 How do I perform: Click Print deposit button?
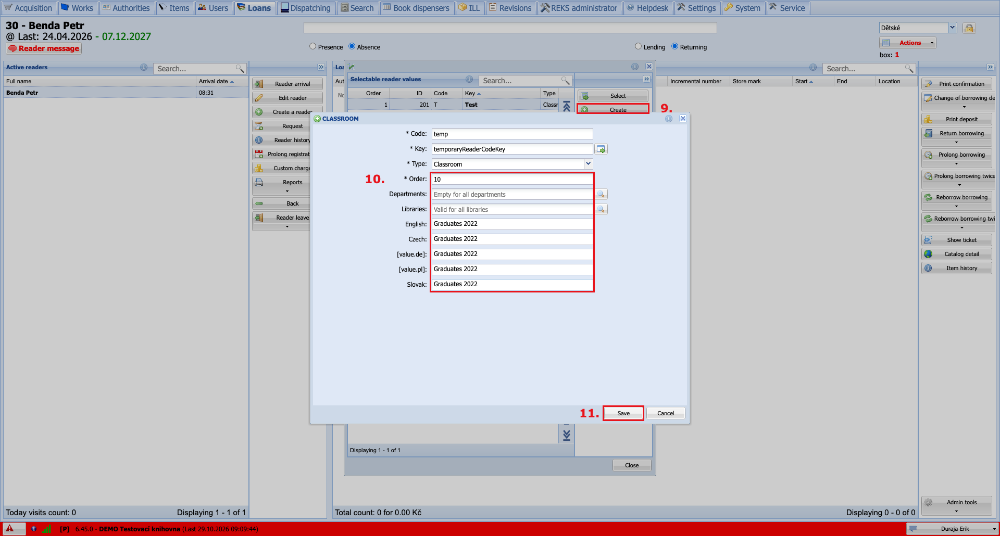tap(957, 119)
